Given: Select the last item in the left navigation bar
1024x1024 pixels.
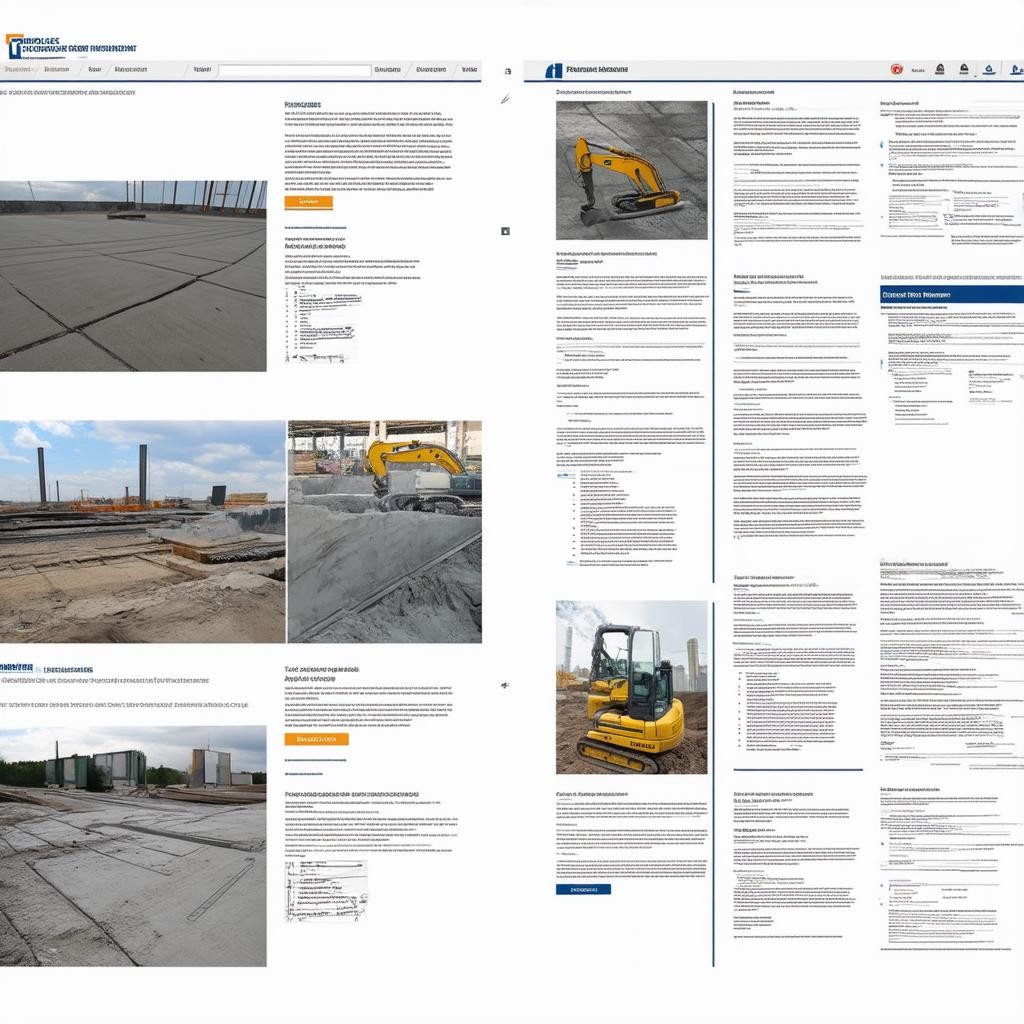Looking at the screenshot, I should pyautogui.click(x=468, y=70).
